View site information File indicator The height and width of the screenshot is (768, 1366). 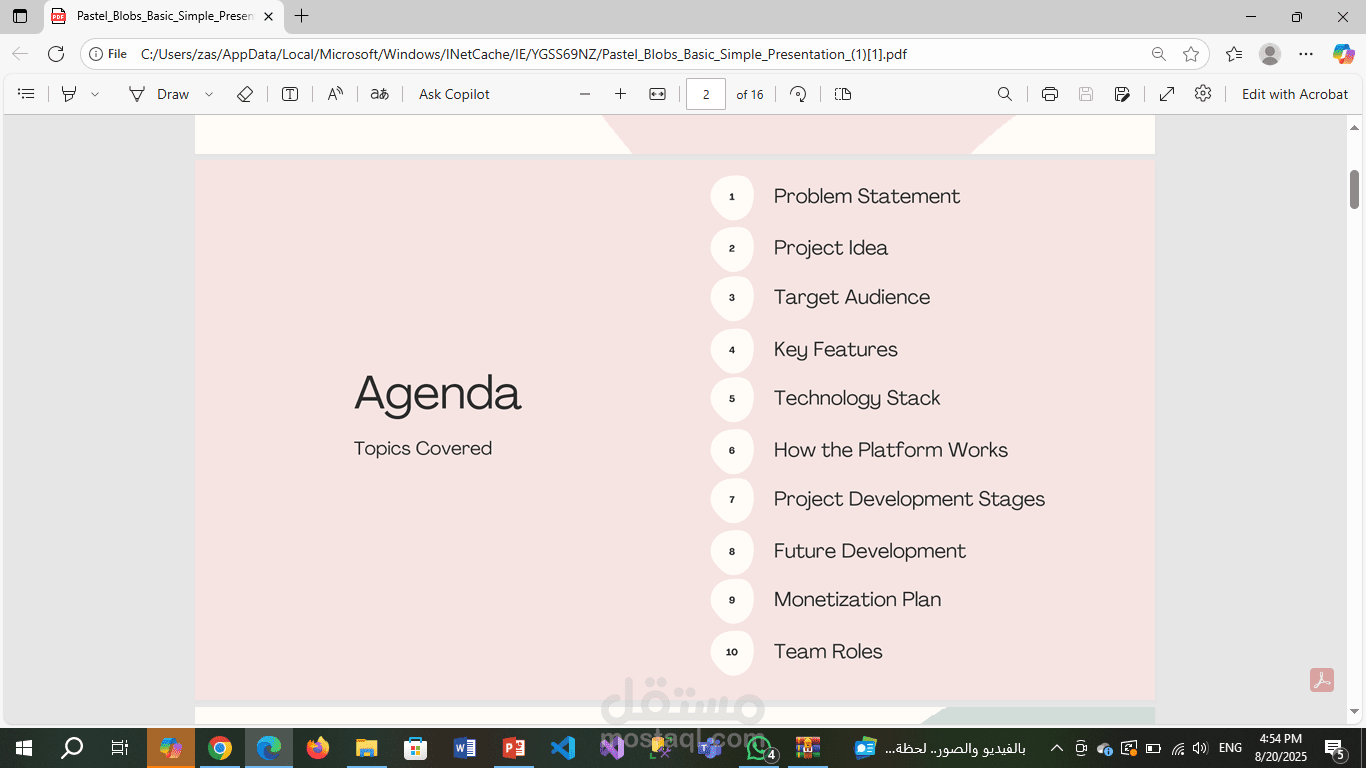pyautogui.click(x=108, y=54)
